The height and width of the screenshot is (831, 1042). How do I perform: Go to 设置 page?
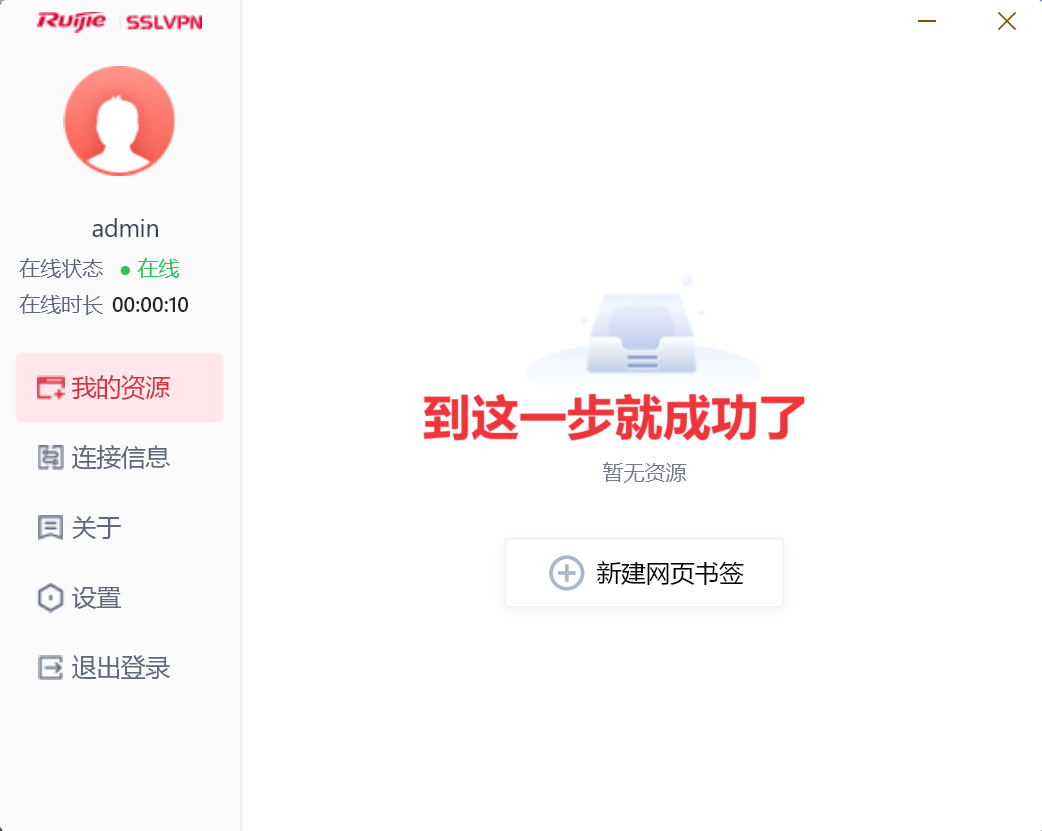click(x=119, y=598)
